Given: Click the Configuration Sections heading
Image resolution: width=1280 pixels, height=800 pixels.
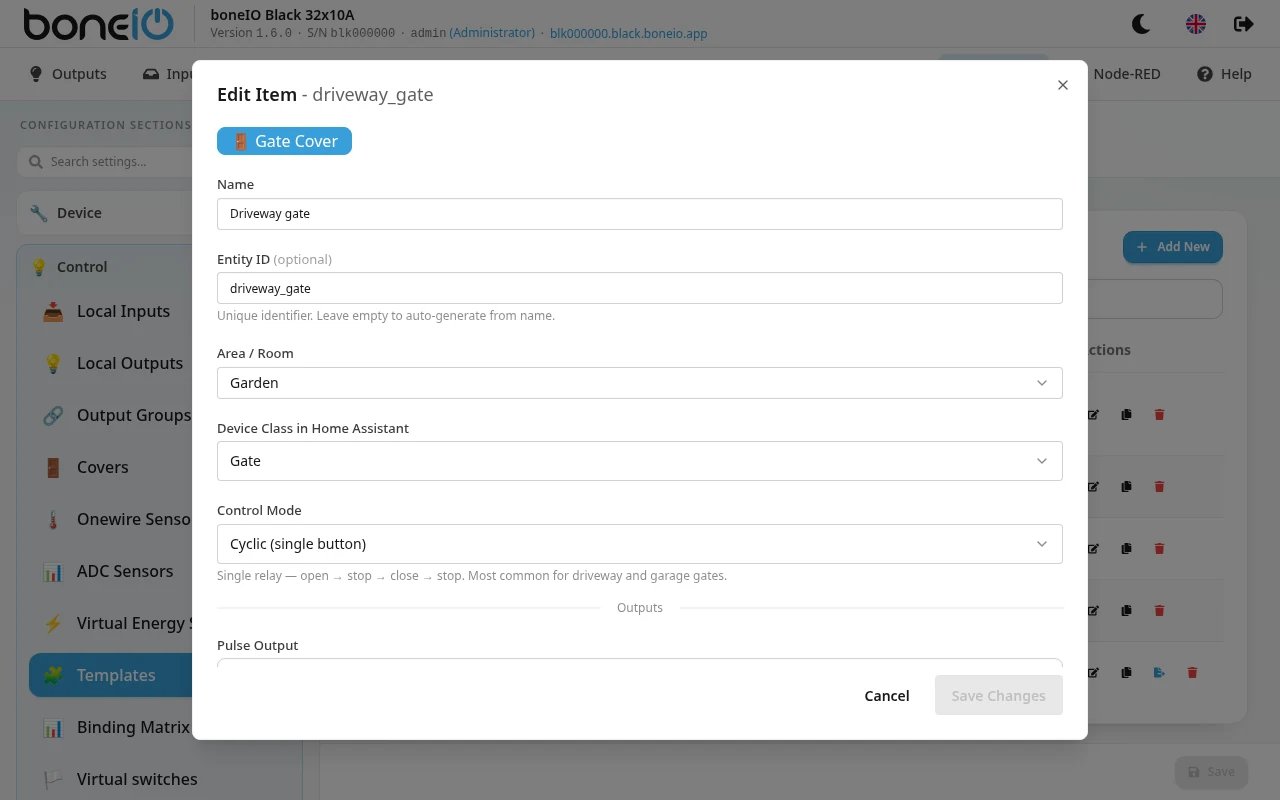Looking at the screenshot, I should pos(105,125).
